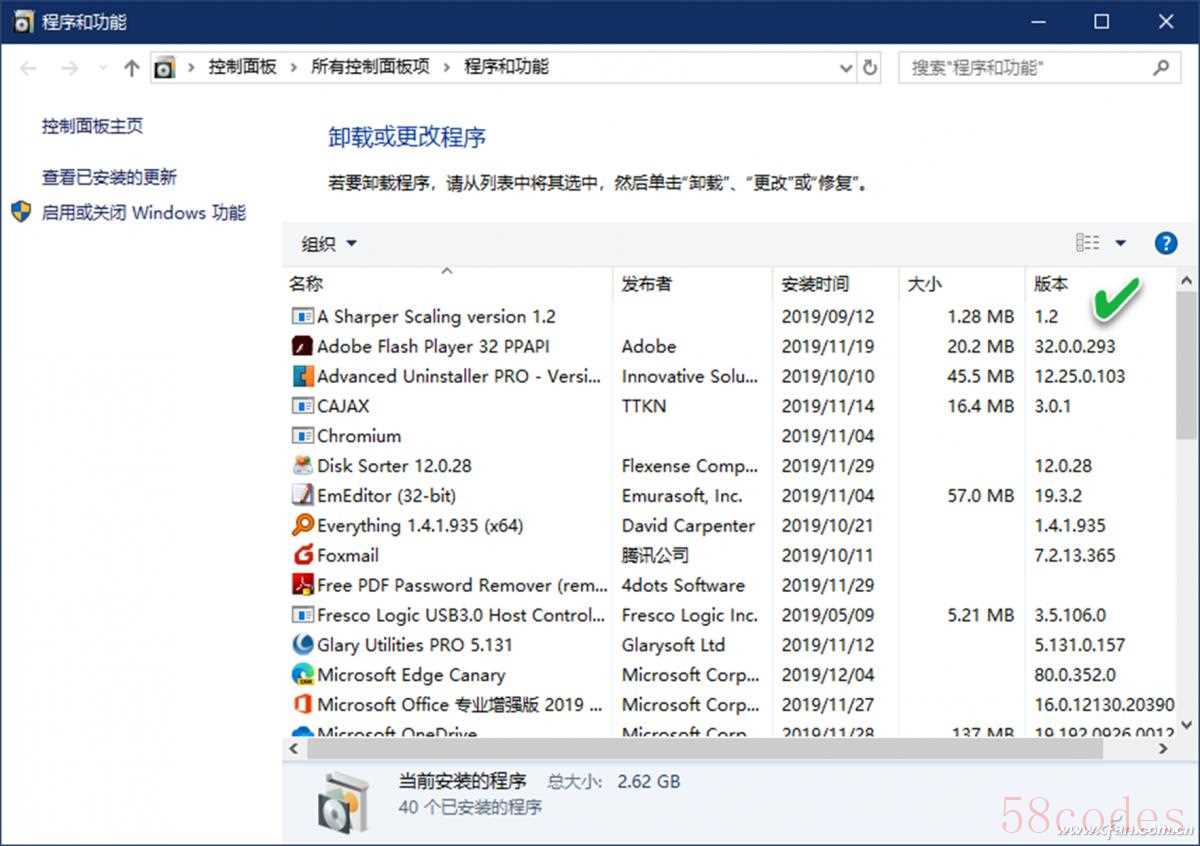Click the refresh button beside address bar
Viewport: 1200px width, 846px height.
tap(870, 68)
